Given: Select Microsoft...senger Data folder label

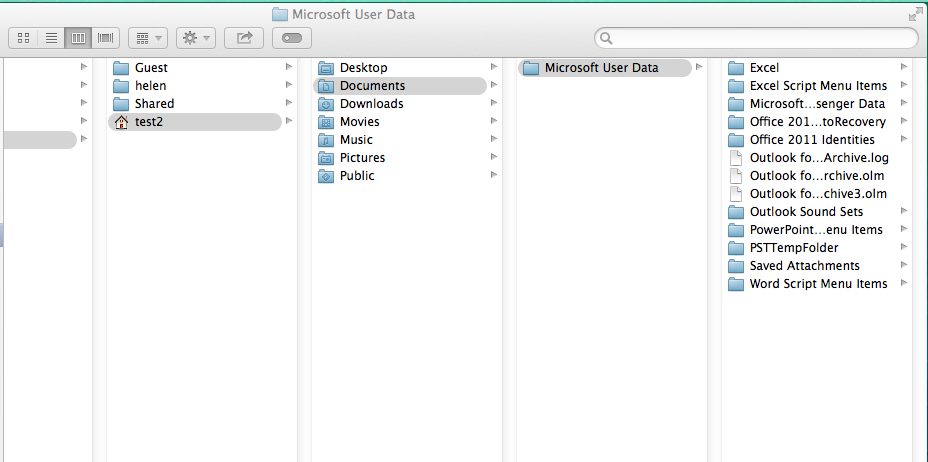Looking at the screenshot, I should 817,104.
